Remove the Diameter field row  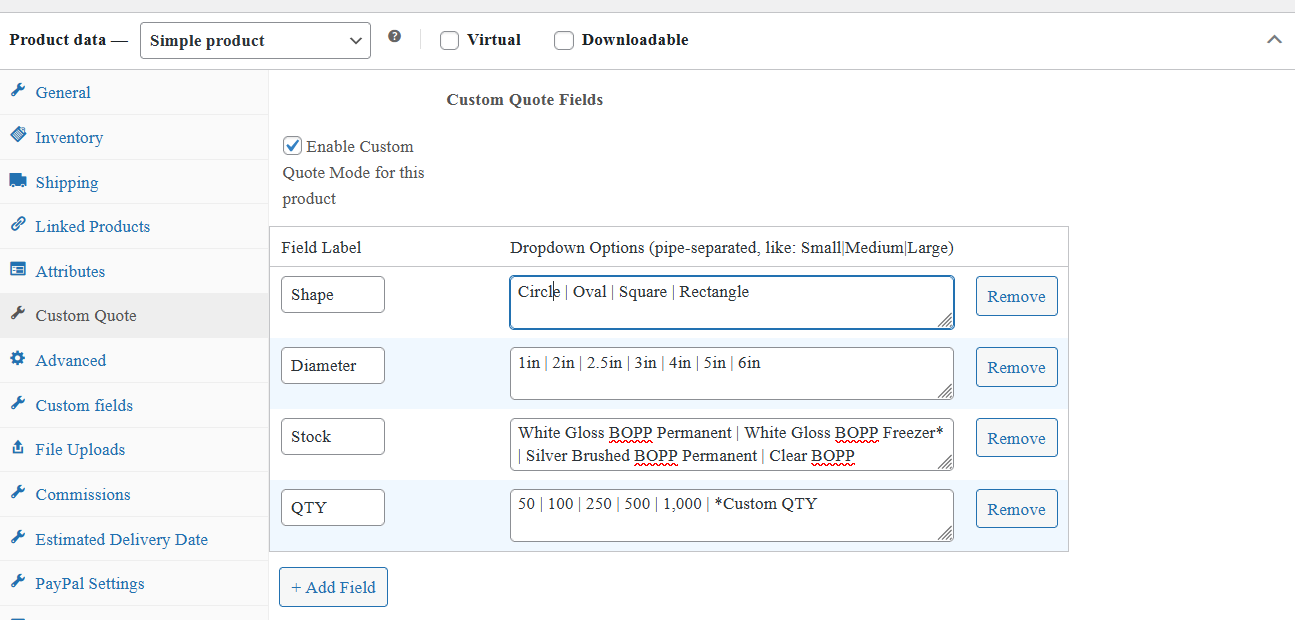coord(1016,367)
